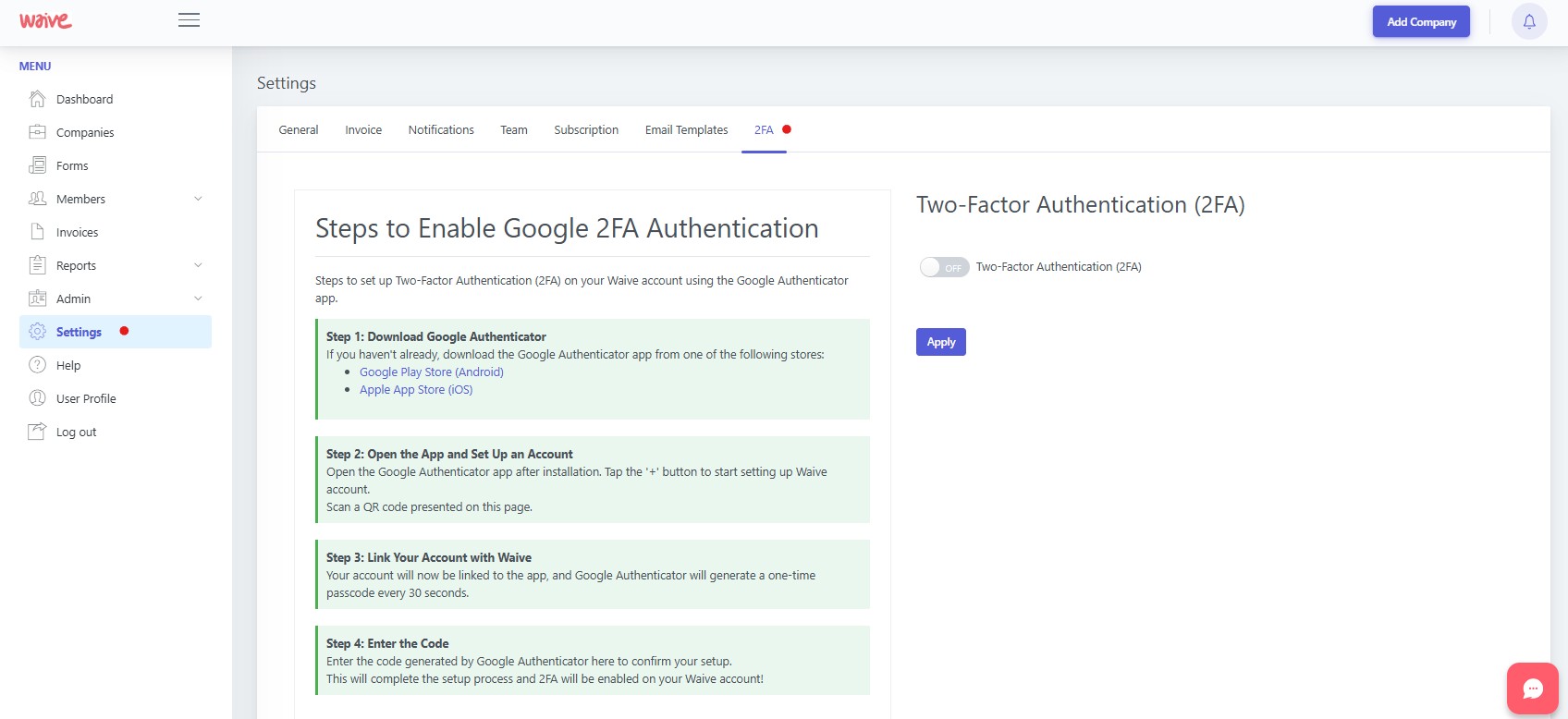The image size is (1568, 719).
Task: Click the Log out icon
Action: [x=37, y=432]
